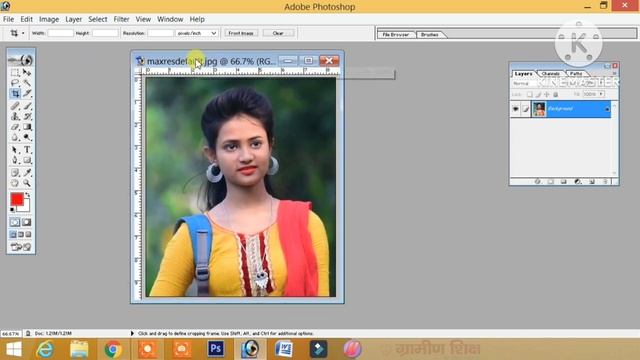
Task: Select the Eyedropper tool
Action: [x=27, y=173]
